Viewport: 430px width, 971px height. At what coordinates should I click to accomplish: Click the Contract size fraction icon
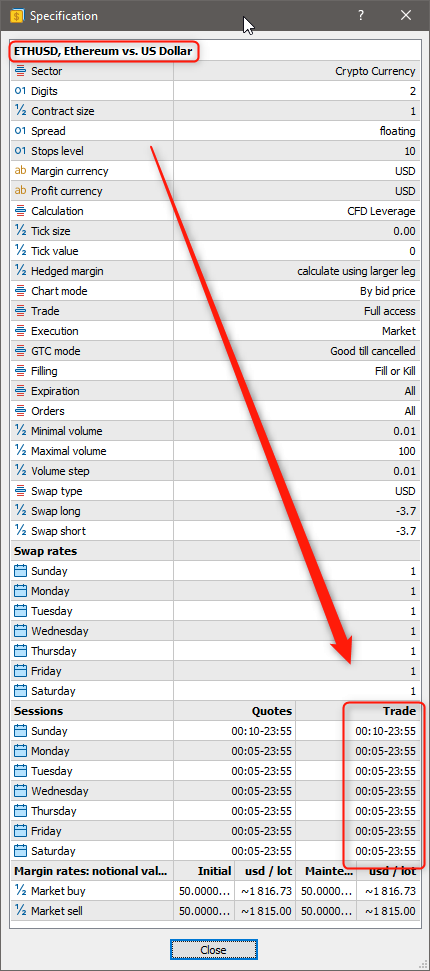20,111
